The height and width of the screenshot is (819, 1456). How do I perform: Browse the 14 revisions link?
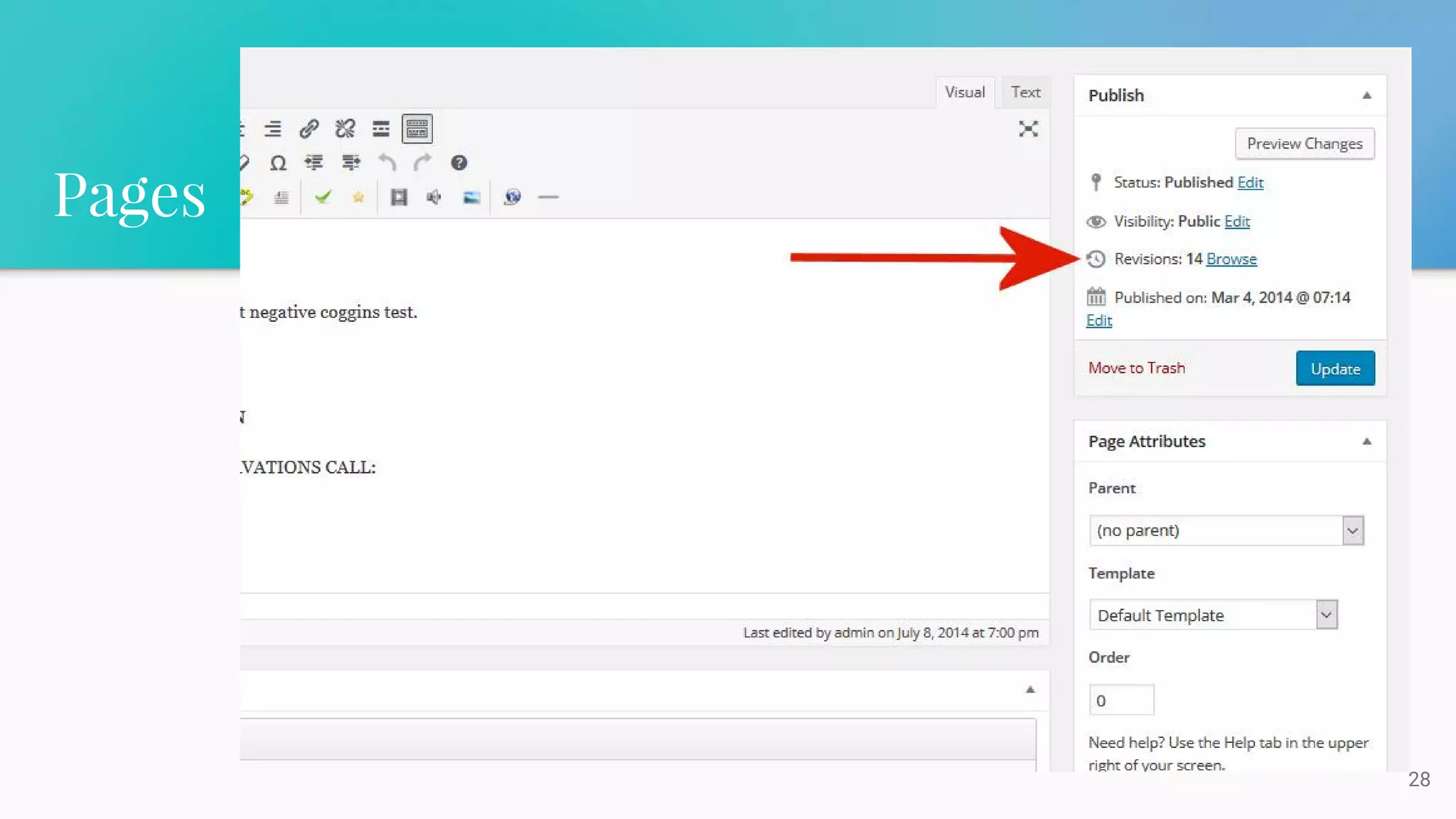tap(1231, 259)
